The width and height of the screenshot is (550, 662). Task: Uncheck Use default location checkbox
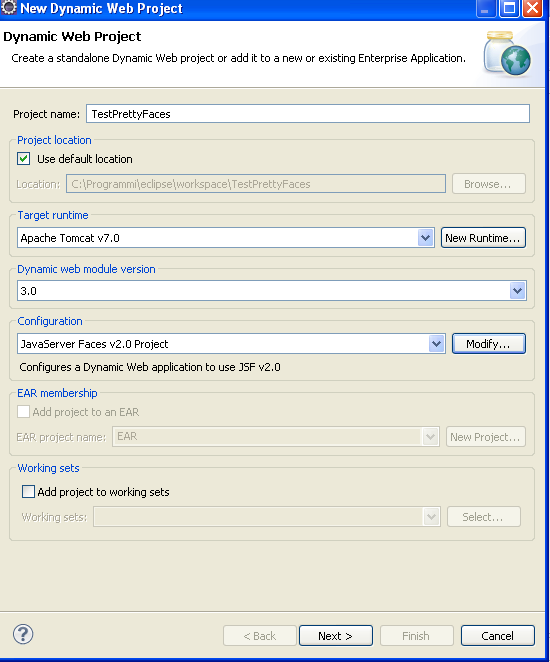click(x=24, y=159)
